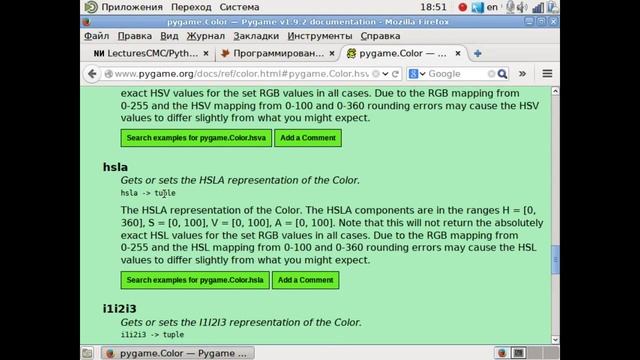Click Add a Comment button under hsla

coord(306,280)
